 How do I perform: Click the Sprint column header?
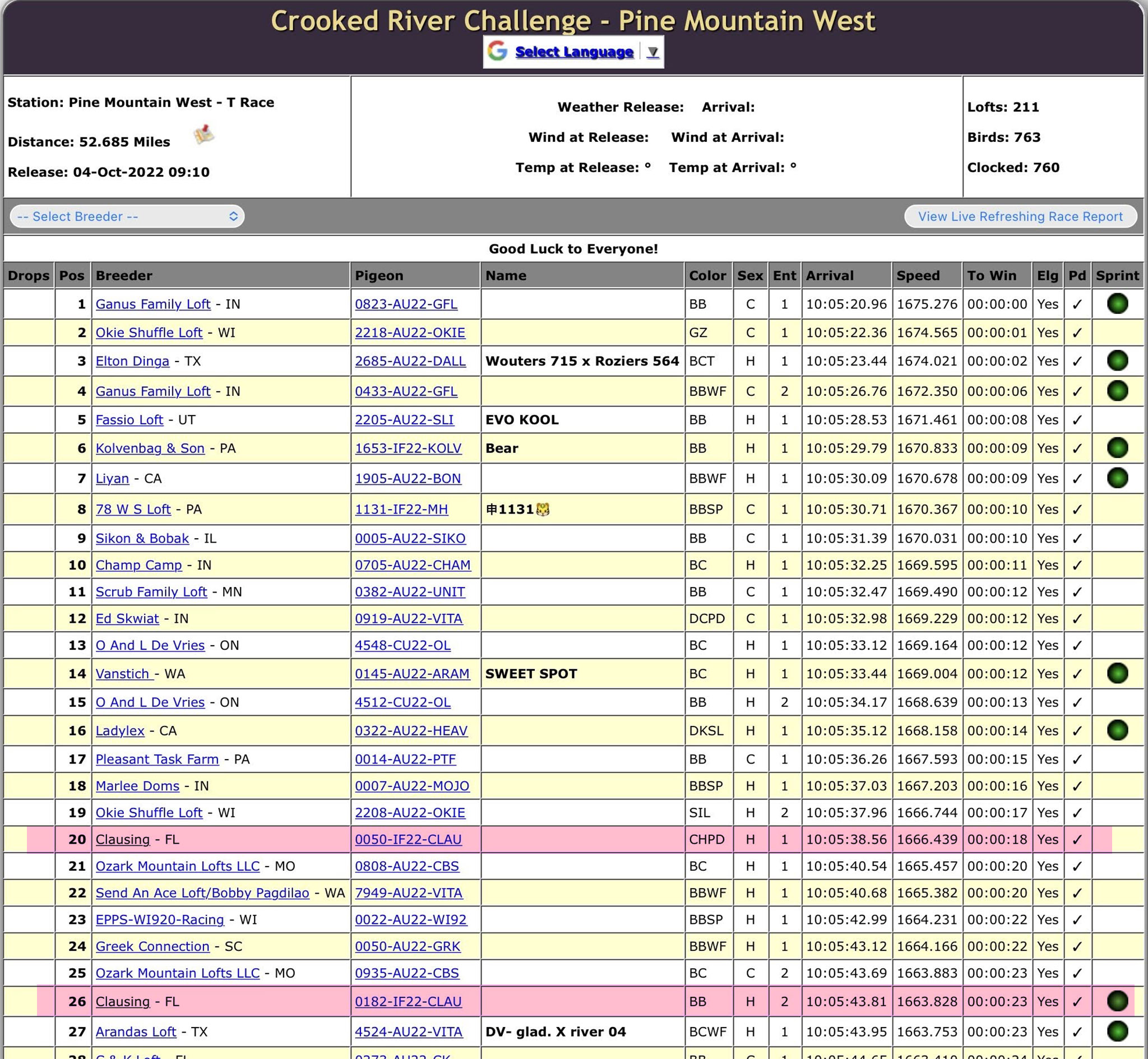click(x=1117, y=276)
